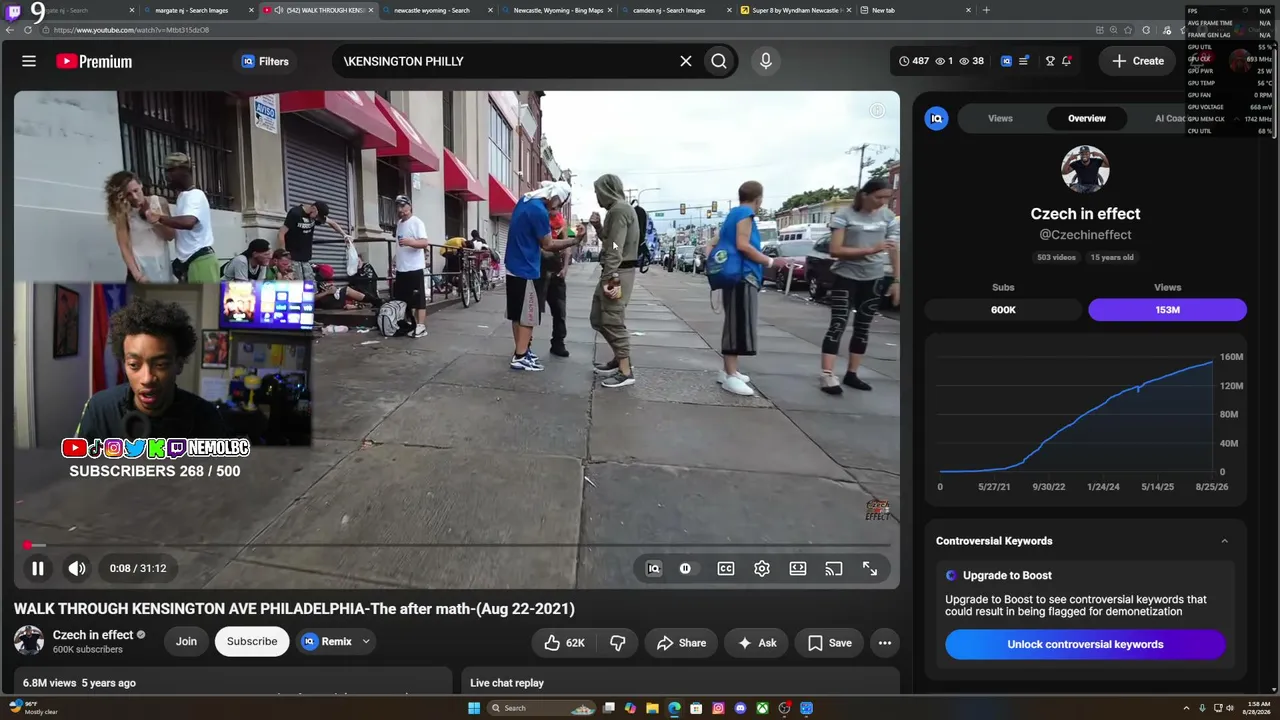Submit search with magnifier icon
This screenshot has height=720, width=1280.
(719, 61)
